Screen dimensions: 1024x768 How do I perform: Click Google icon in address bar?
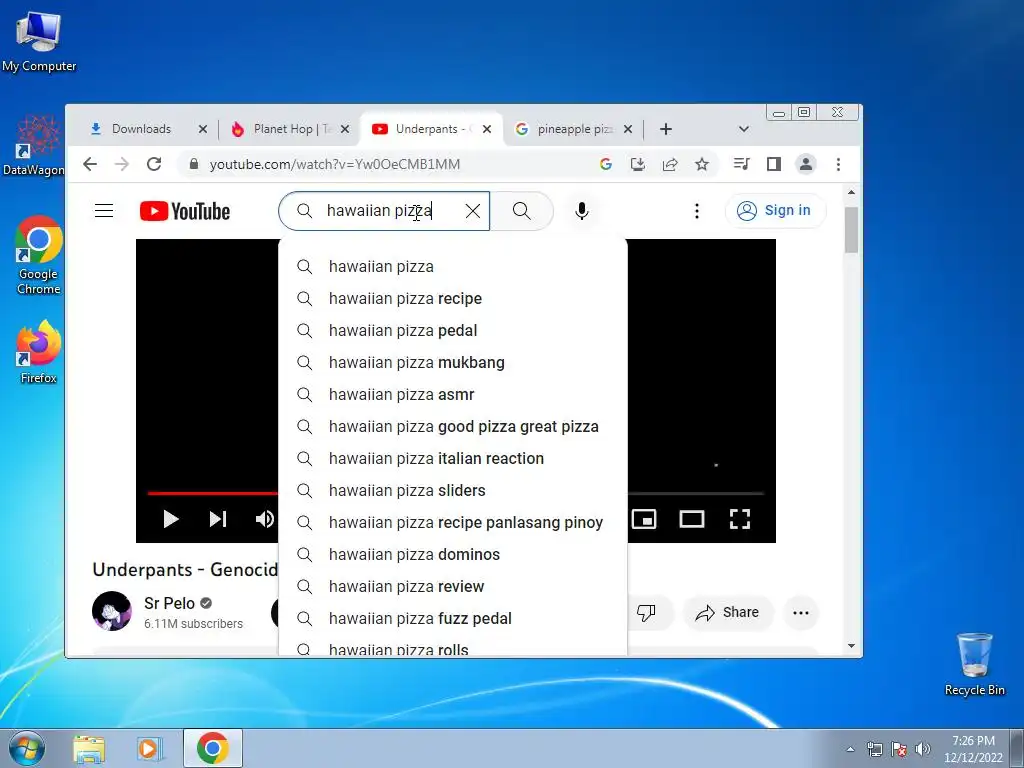pos(606,164)
